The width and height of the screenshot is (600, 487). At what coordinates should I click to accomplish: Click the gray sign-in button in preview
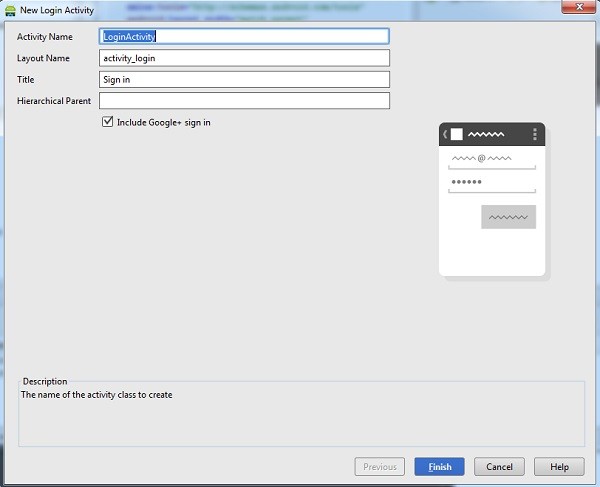pyautogui.click(x=508, y=217)
